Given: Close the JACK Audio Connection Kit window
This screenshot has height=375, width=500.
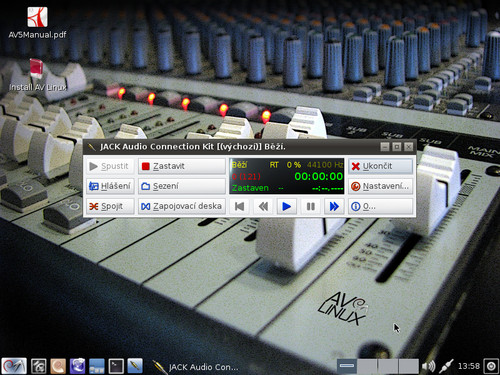Looking at the screenshot, I should coord(409,147).
